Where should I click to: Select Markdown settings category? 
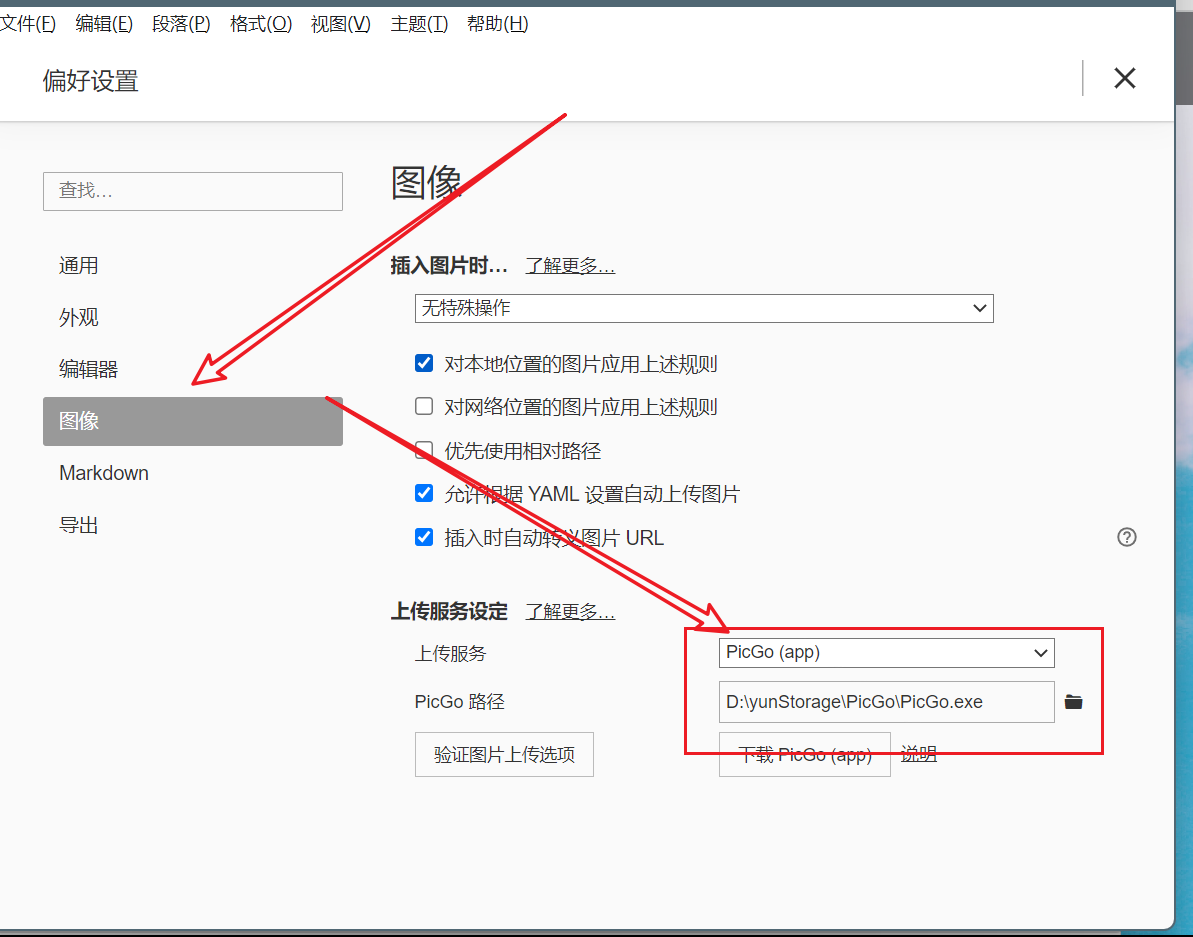point(192,473)
